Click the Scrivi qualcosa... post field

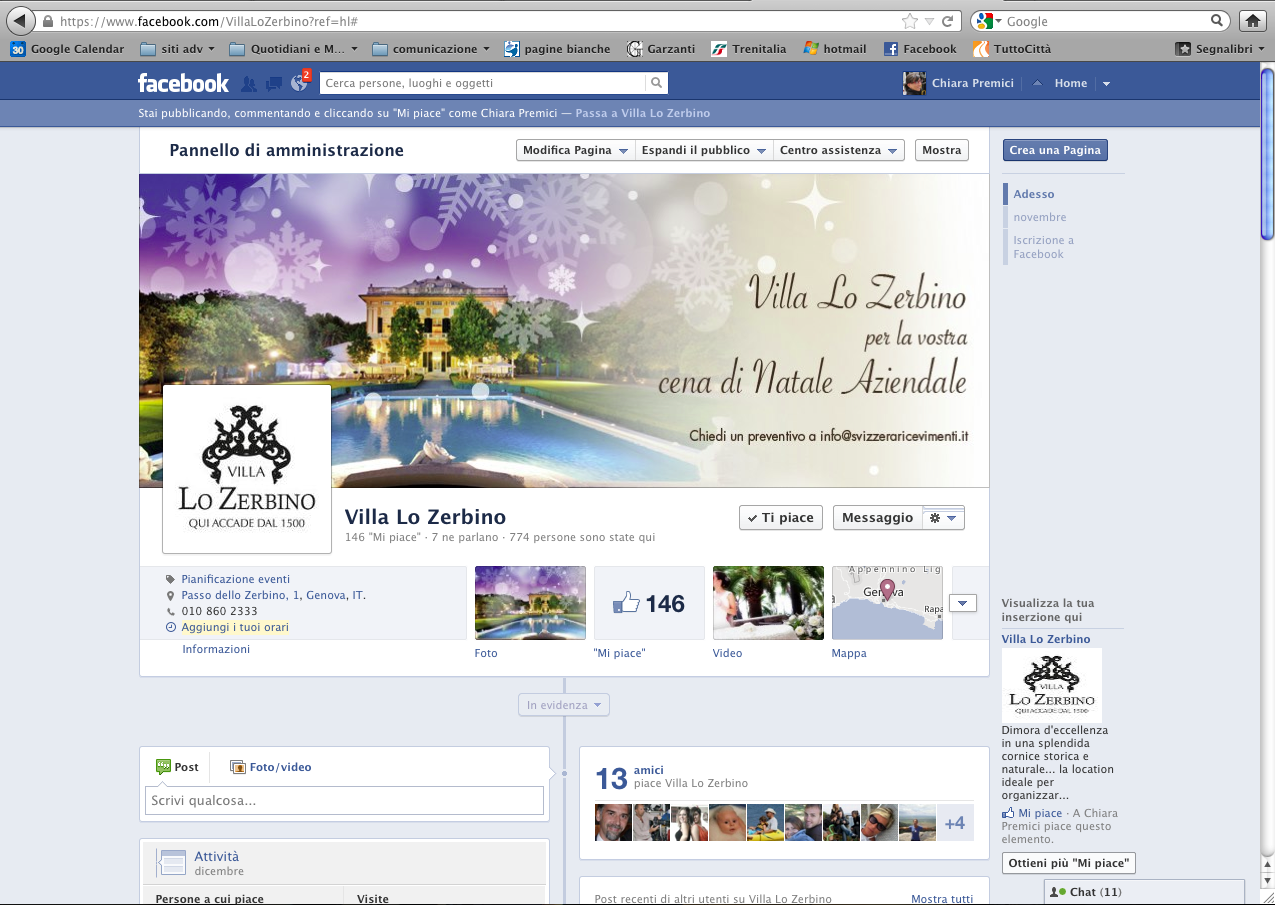point(345,800)
